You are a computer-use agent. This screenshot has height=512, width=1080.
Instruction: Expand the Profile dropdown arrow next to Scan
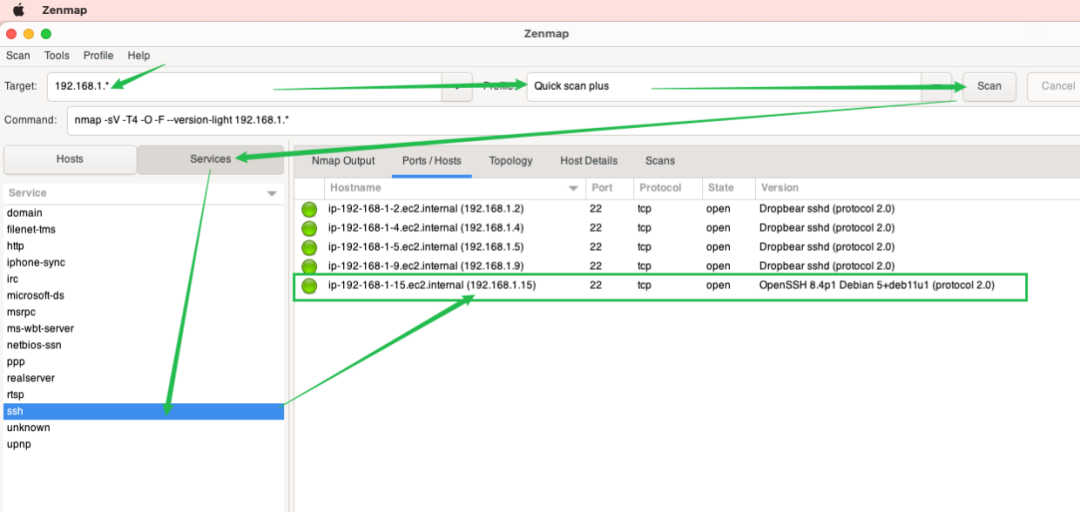click(937, 87)
